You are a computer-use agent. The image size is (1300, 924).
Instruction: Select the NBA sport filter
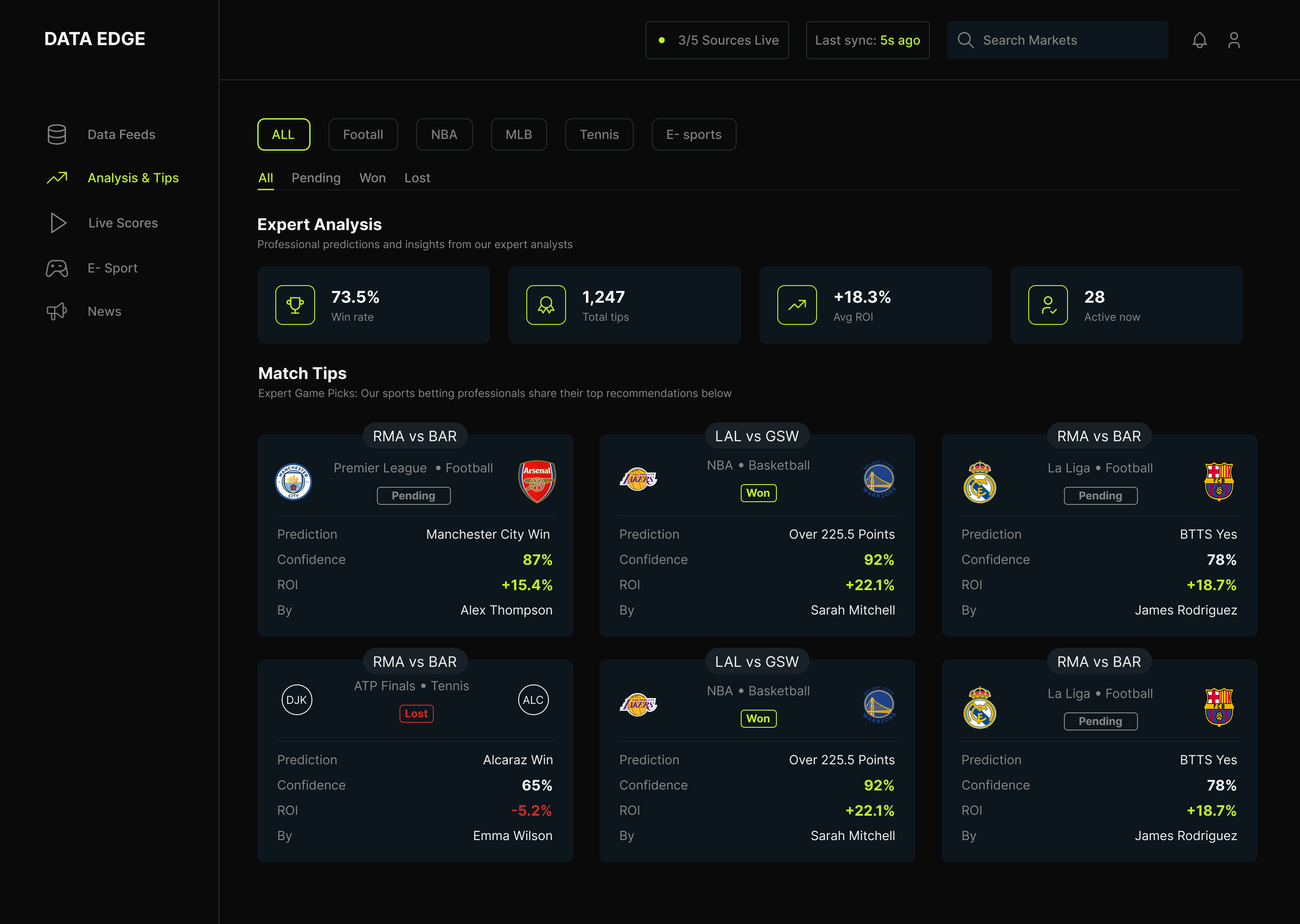(444, 134)
